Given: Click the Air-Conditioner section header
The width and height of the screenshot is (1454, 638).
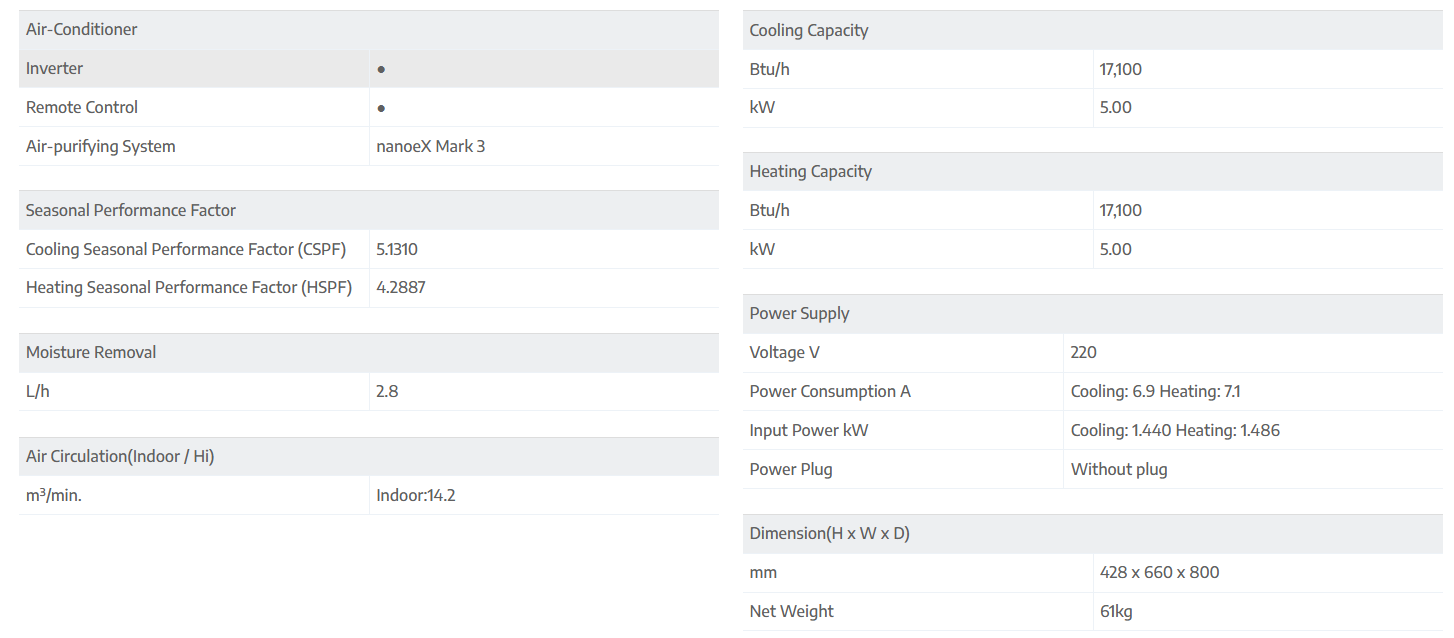Looking at the screenshot, I should pos(82,30).
